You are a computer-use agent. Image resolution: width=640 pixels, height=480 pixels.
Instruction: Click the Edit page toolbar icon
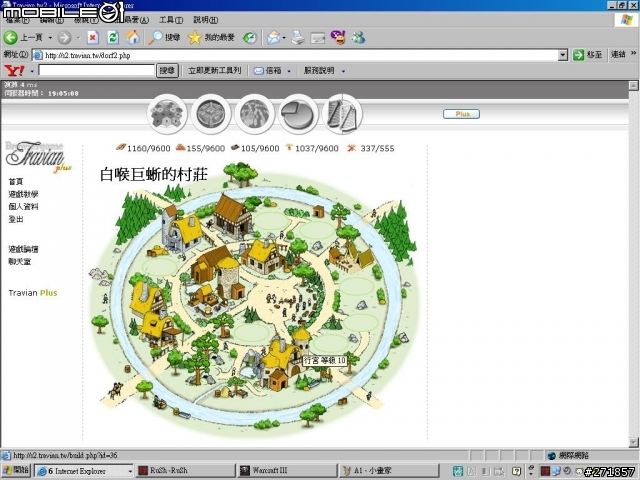(x=318, y=38)
